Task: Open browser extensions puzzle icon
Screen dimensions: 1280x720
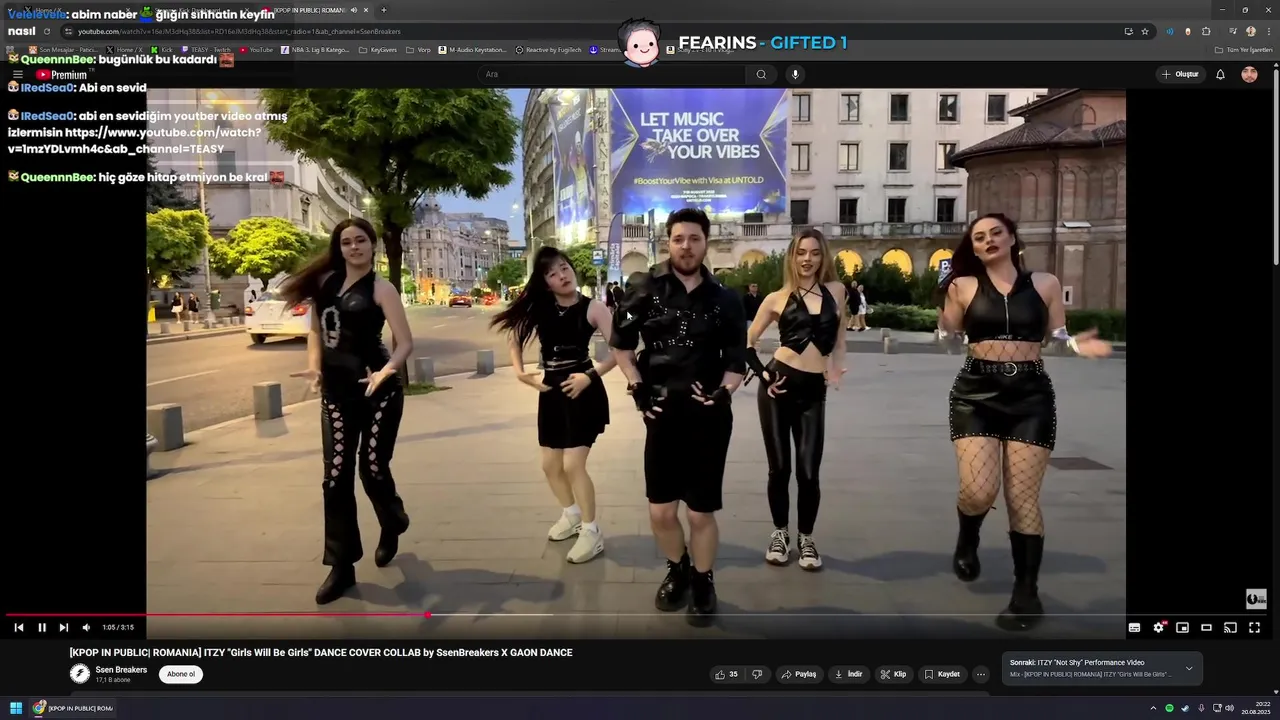Action: coord(1206,31)
